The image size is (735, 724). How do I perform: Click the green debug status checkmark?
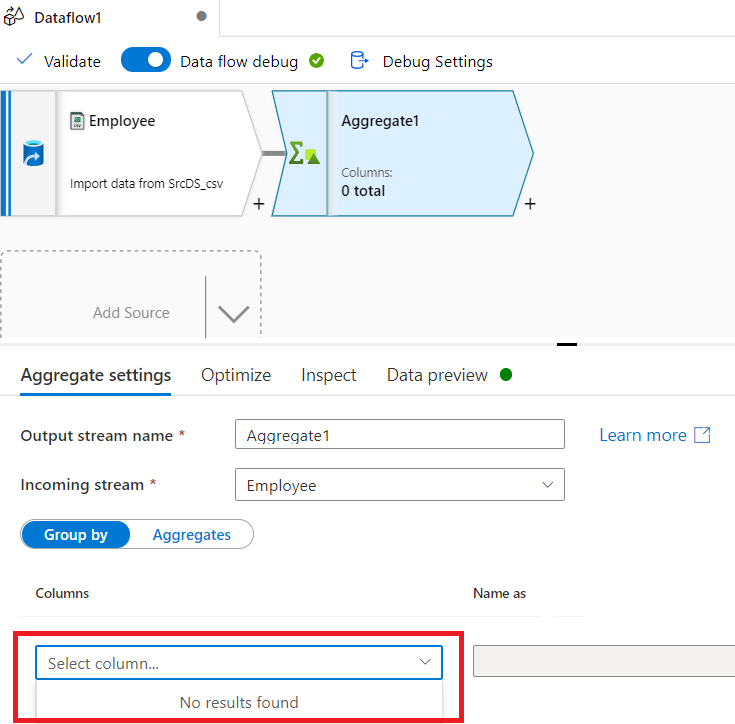316,60
